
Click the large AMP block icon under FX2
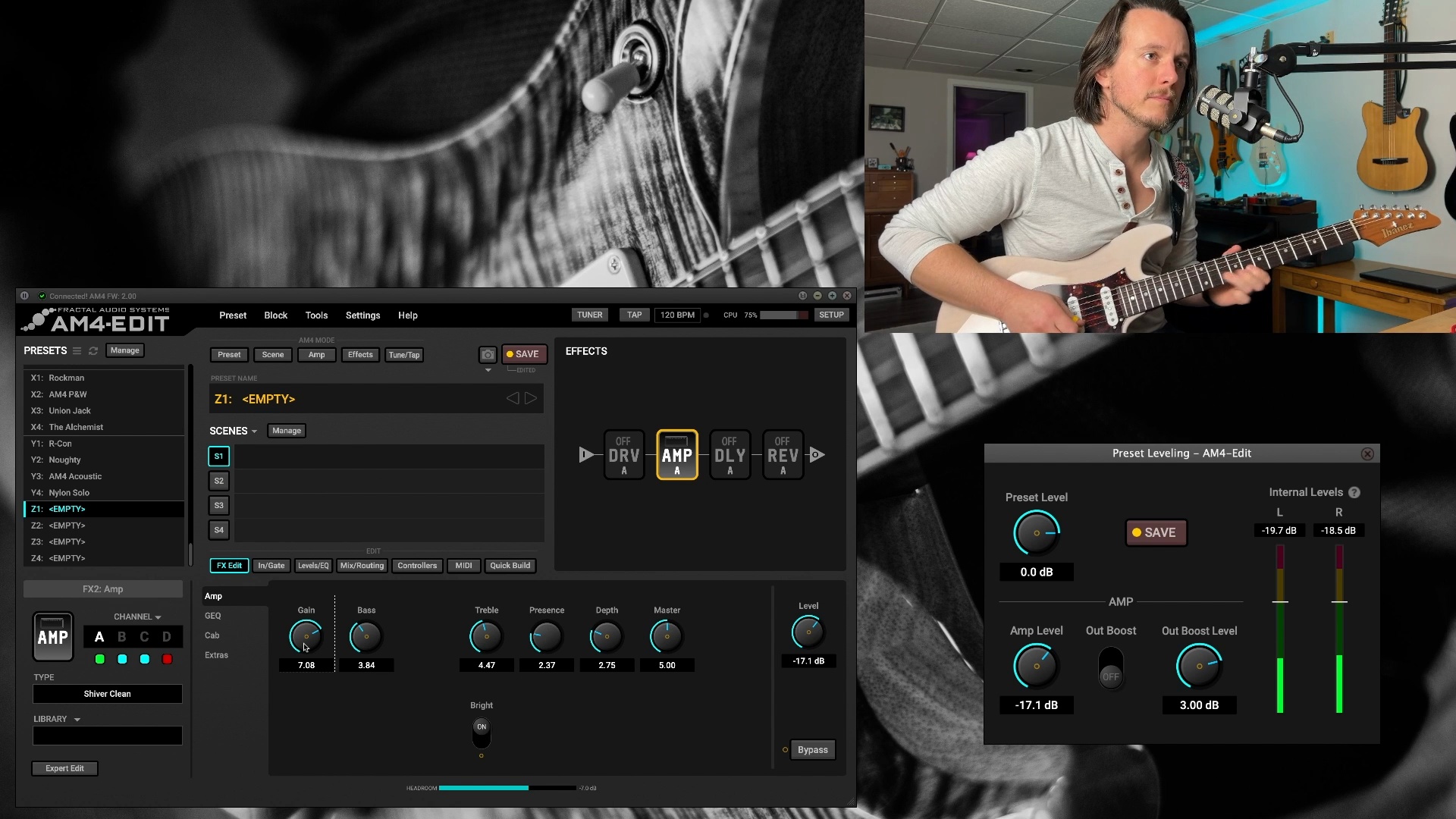(x=53, y=637)
